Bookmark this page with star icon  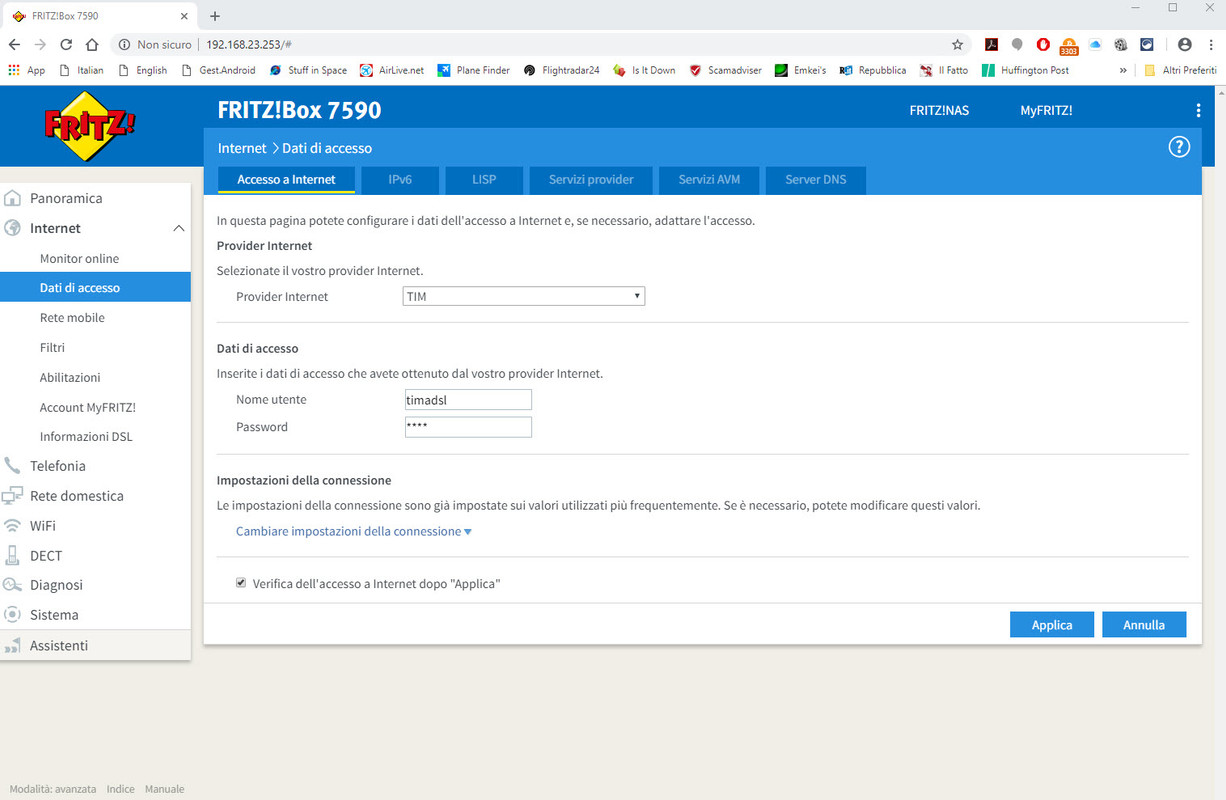click(x=957, y=44)
